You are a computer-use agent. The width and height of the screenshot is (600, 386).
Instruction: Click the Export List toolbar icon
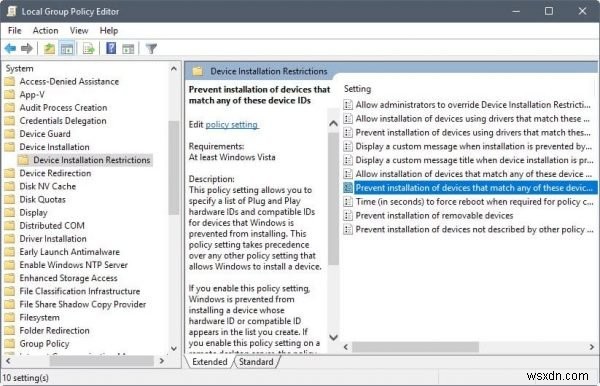point(88,49)
